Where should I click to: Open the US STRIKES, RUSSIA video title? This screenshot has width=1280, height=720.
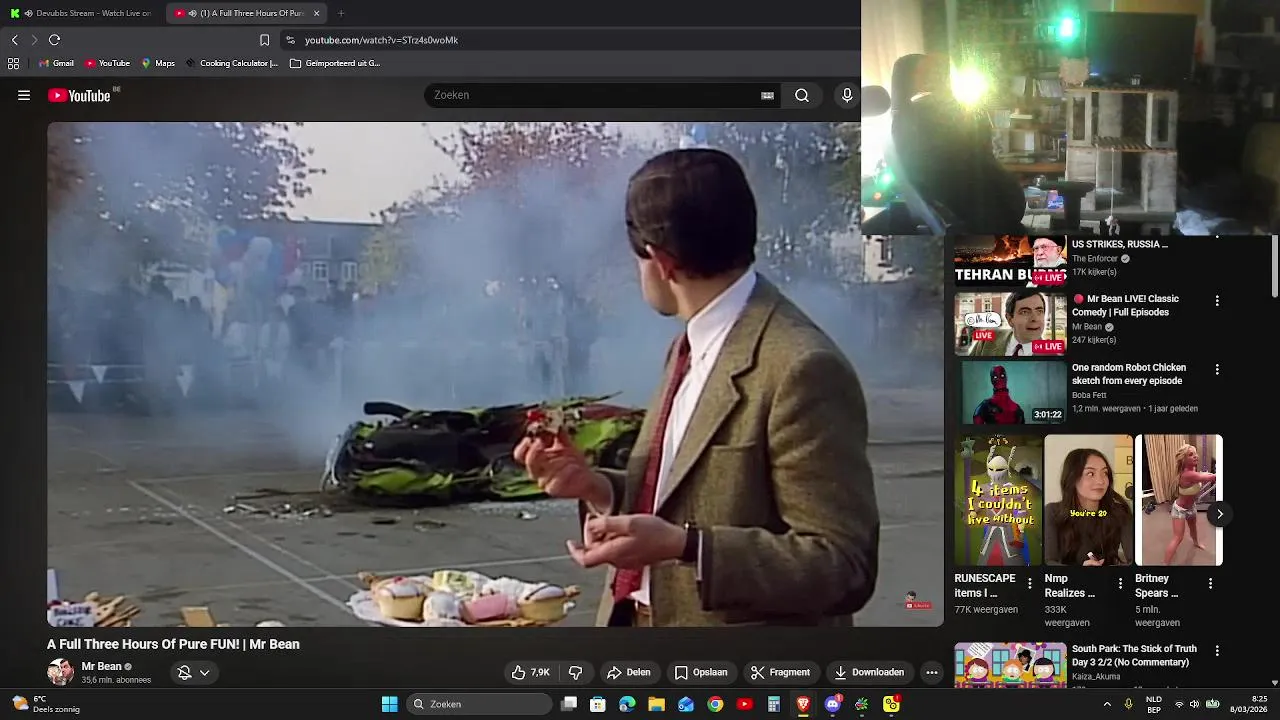tap(1119, 244)
